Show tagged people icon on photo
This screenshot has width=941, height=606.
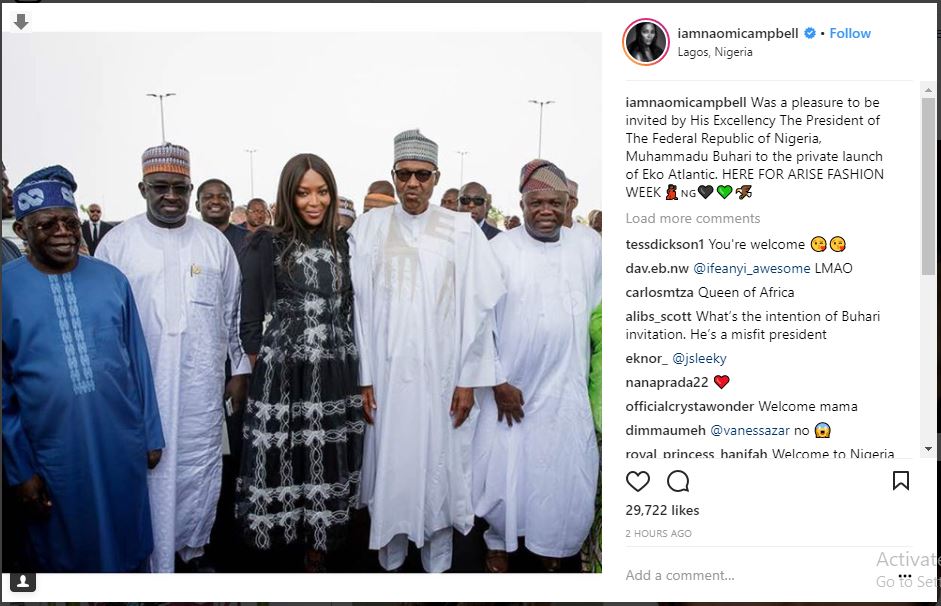(x=23, y=581)
